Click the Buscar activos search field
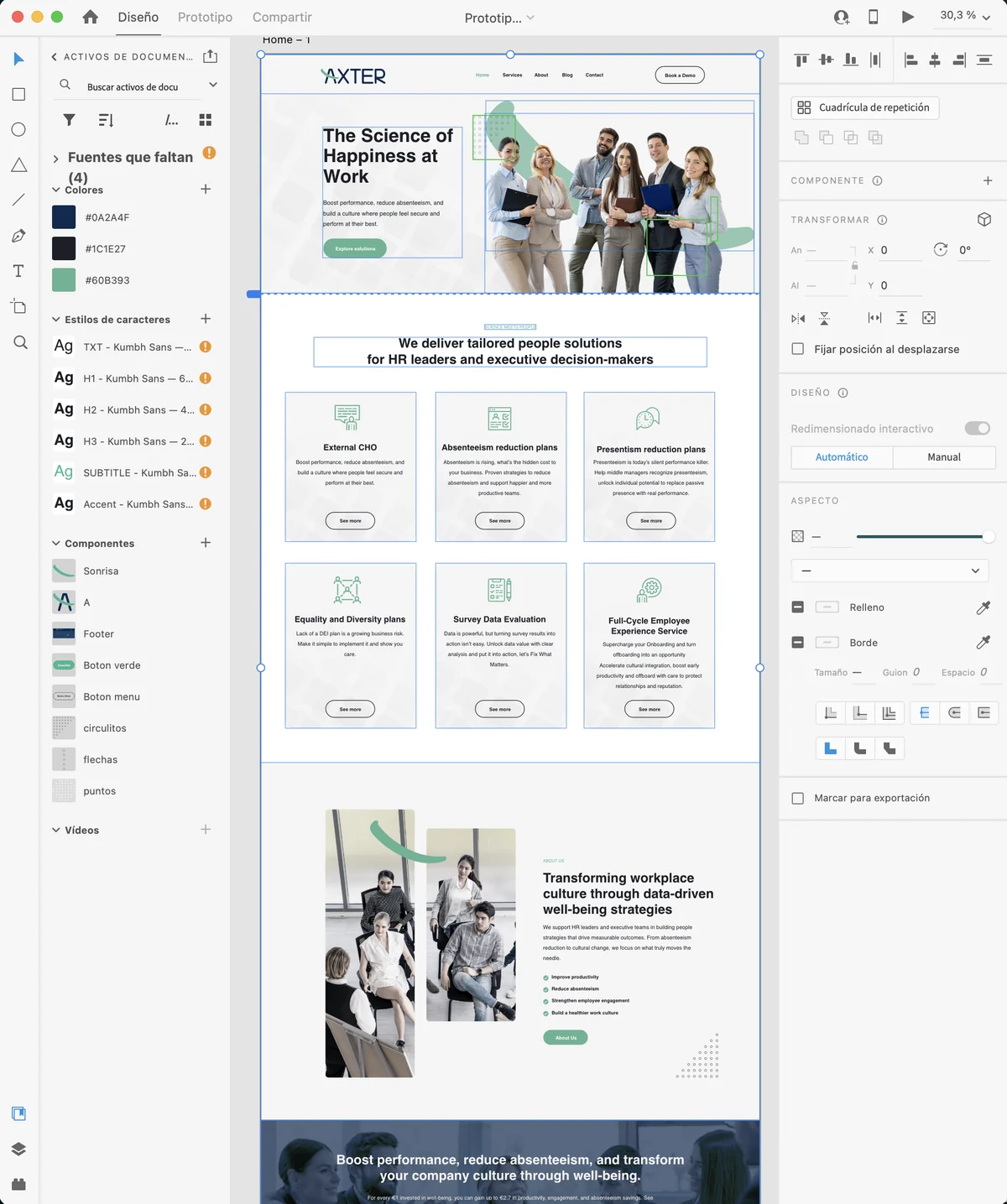The image size is (1007, 1204). 133,86
